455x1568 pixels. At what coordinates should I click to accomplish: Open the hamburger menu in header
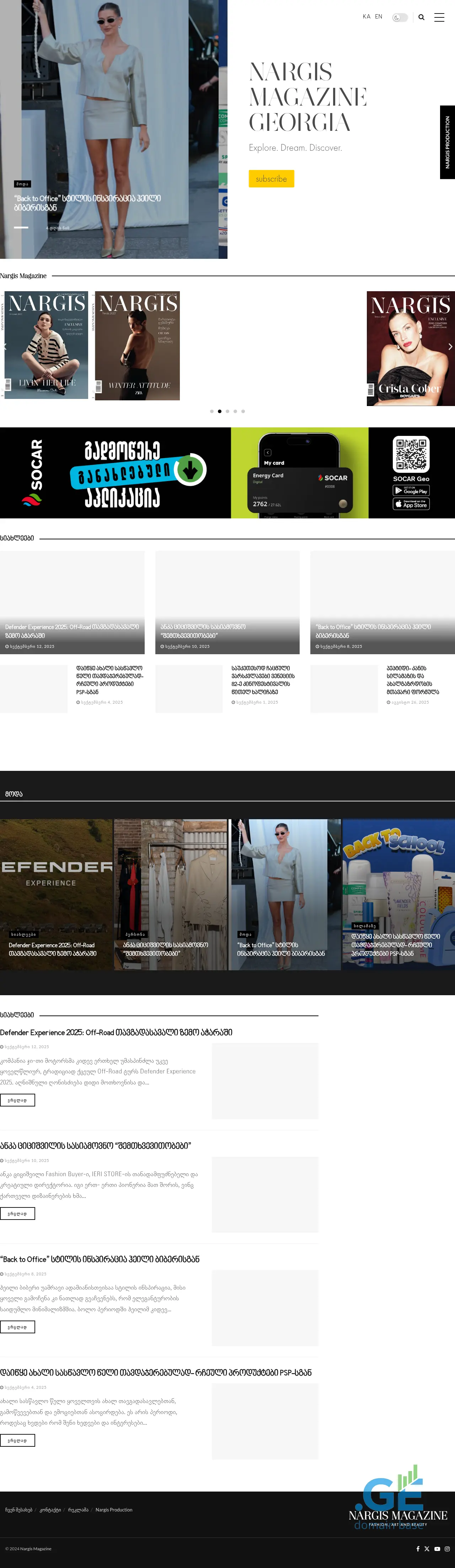(439, 18)
